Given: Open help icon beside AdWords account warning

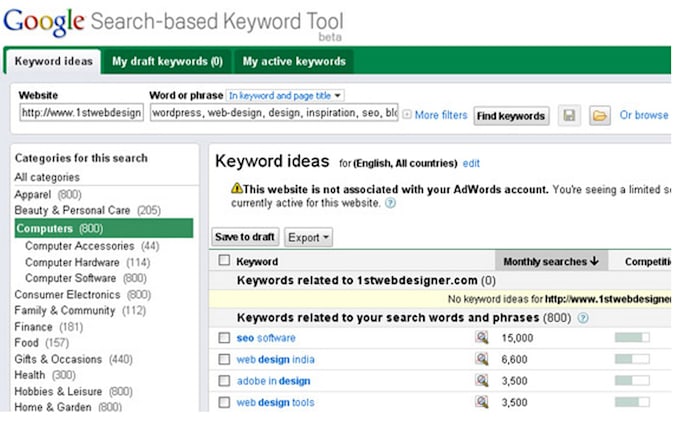Looking at the screenshot, I should tap(390, 203).
